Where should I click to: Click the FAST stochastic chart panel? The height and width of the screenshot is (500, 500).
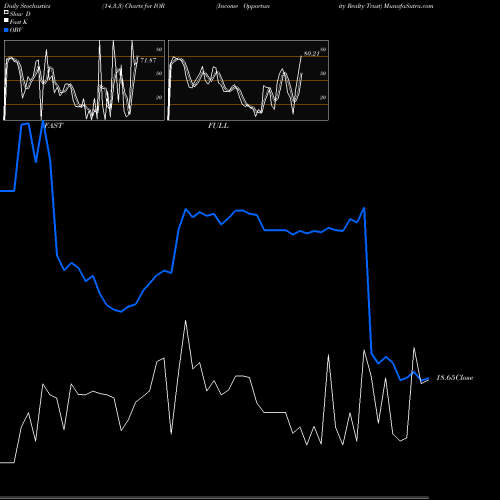(x=84, y=80)
